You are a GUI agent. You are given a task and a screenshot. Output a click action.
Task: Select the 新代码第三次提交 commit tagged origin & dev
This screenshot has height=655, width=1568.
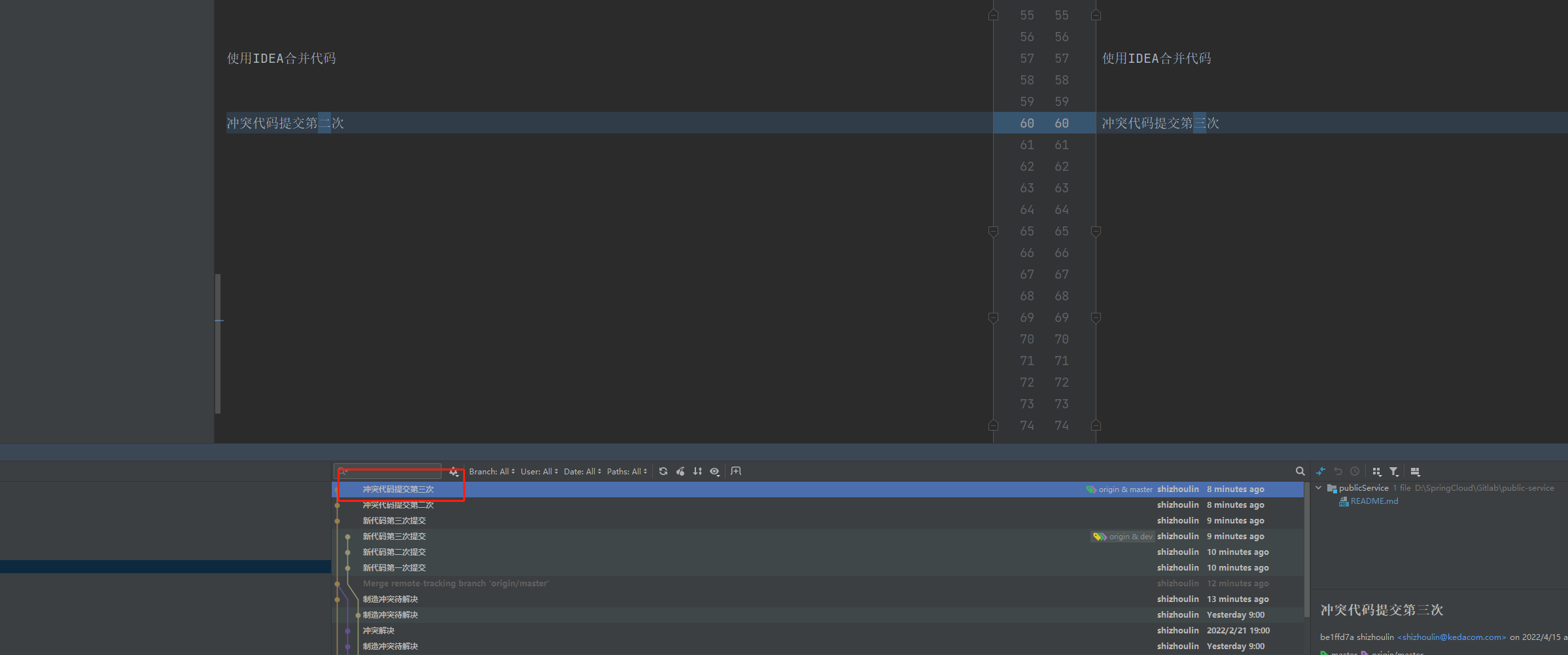tap(818, 537)
